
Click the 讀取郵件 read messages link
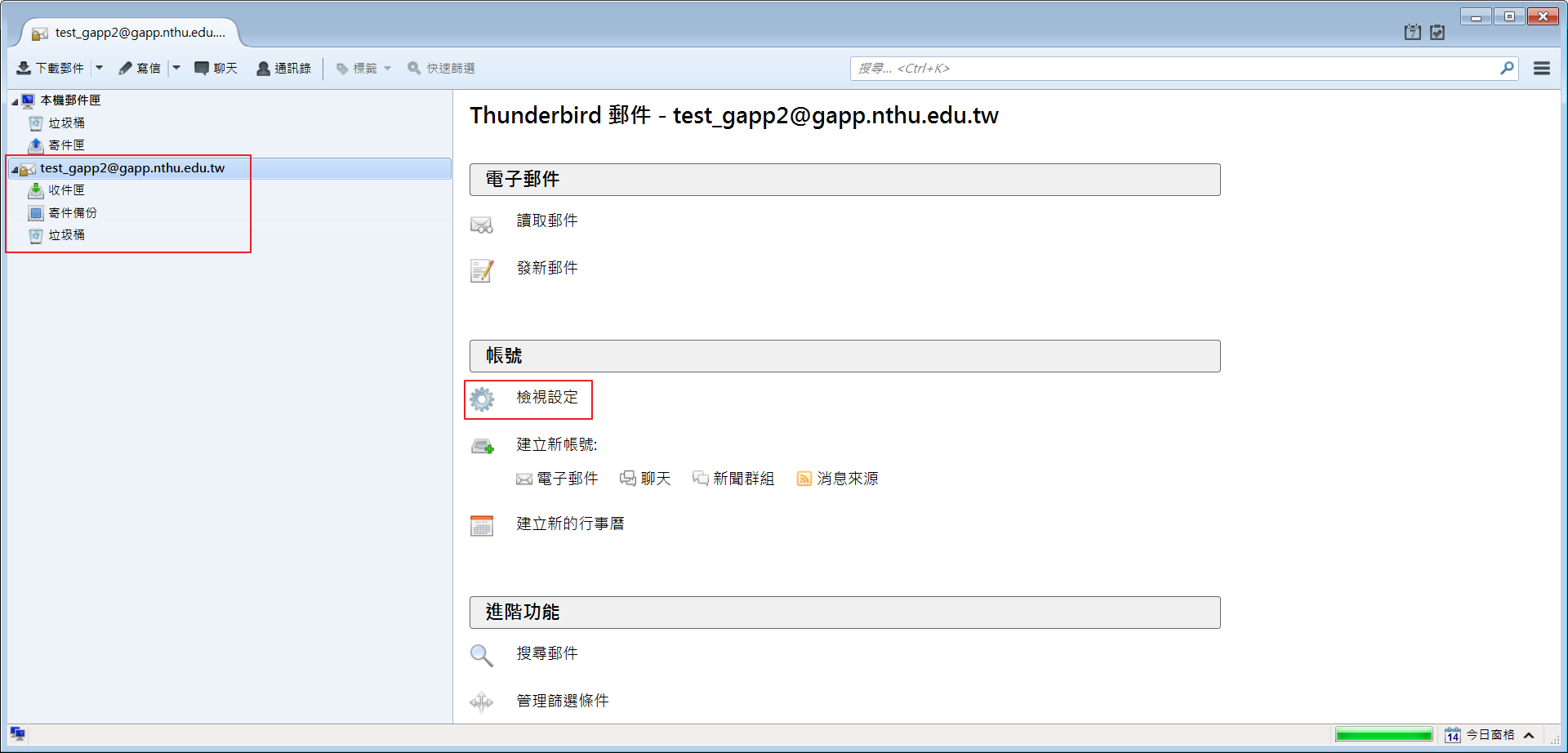[x=546, y=221]
